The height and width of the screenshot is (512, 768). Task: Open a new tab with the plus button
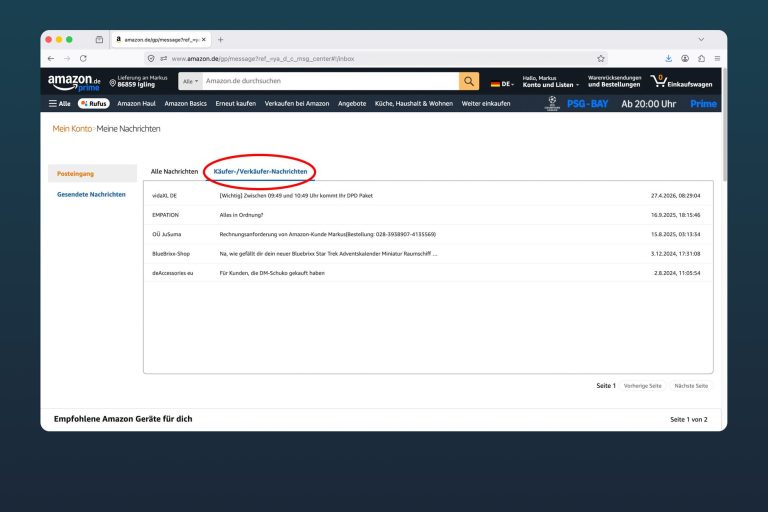coord(220,40)
